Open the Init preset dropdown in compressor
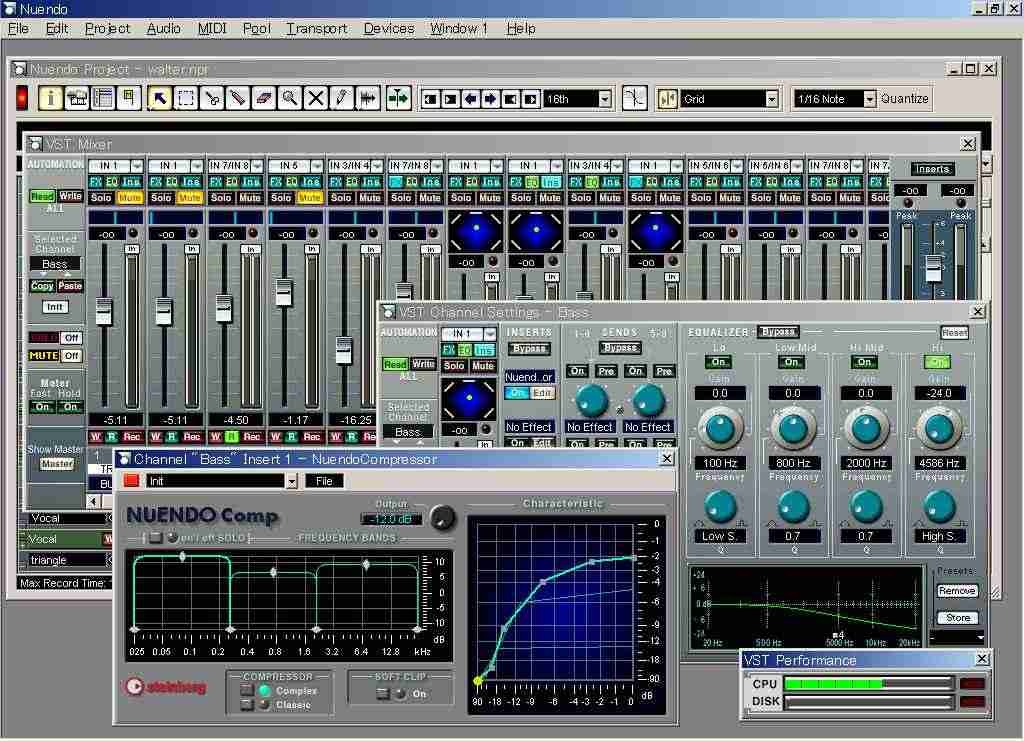Image resolution: width=1024 pixels, height=741 pixels. tap(291, 481)
